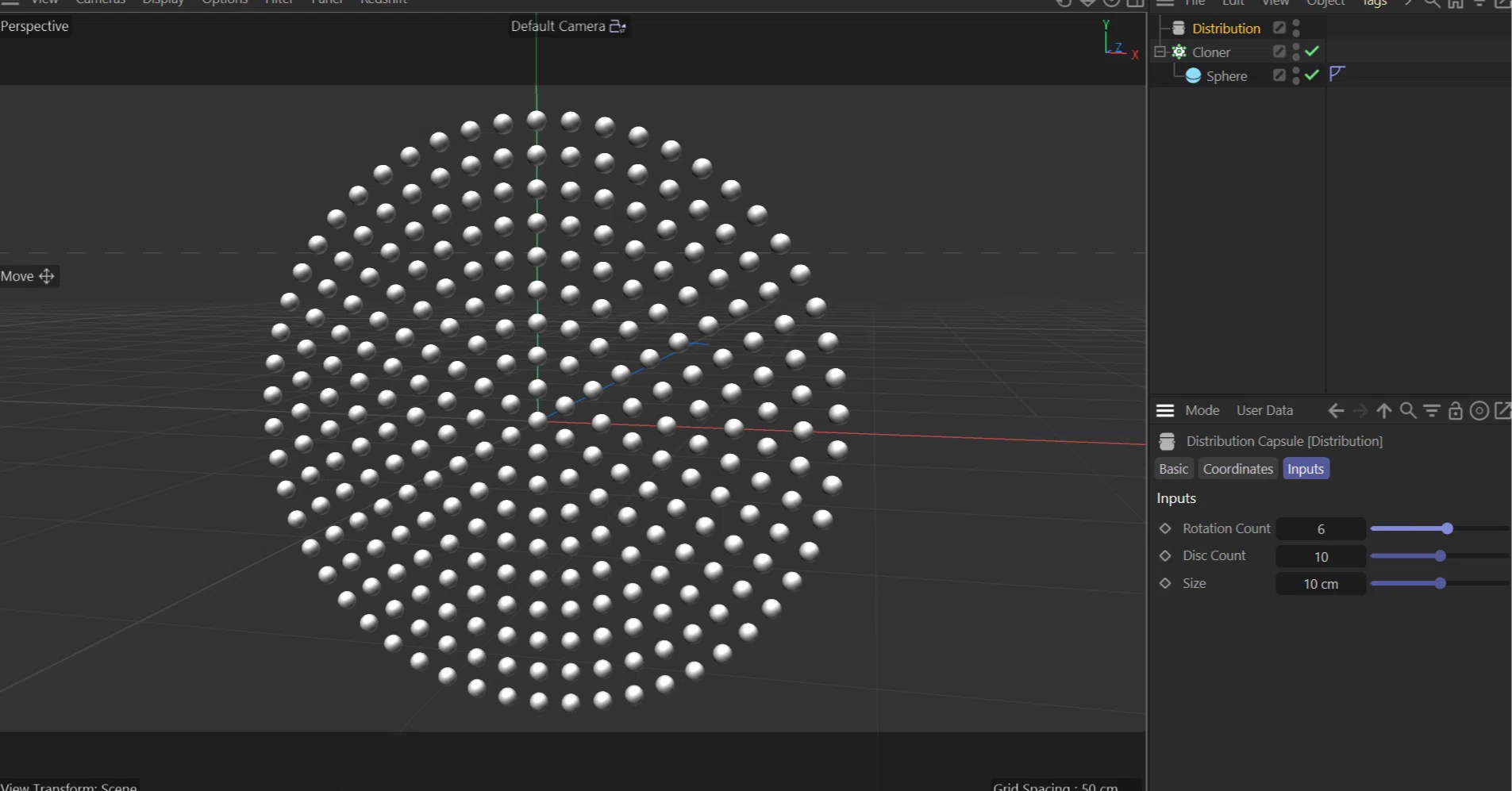The width and height of the screenshot is (1512, 791).
Task: Click the Disc Count value field
Action: coord(1321,557)
